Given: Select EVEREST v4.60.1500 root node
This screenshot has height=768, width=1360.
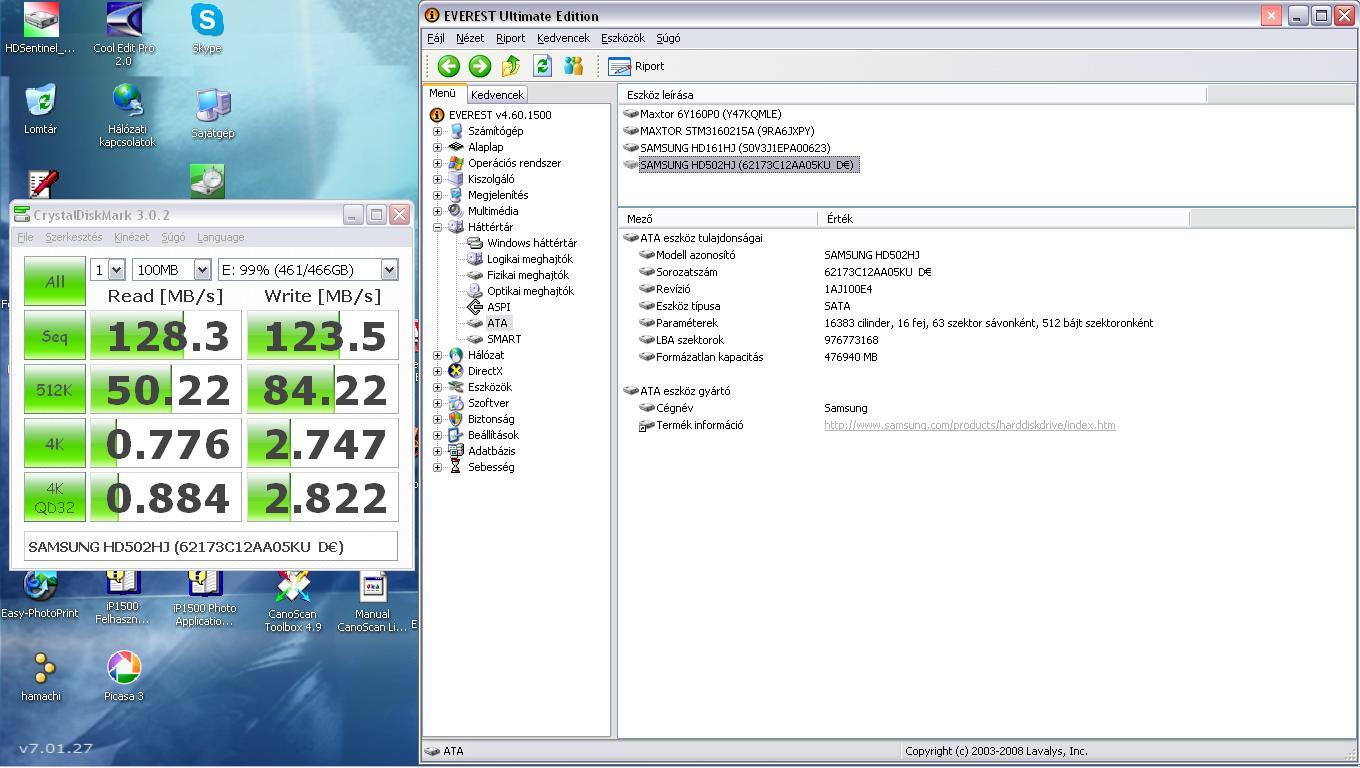Looking at the screenshot, I should pyautogui.click(x=499, y=115).
